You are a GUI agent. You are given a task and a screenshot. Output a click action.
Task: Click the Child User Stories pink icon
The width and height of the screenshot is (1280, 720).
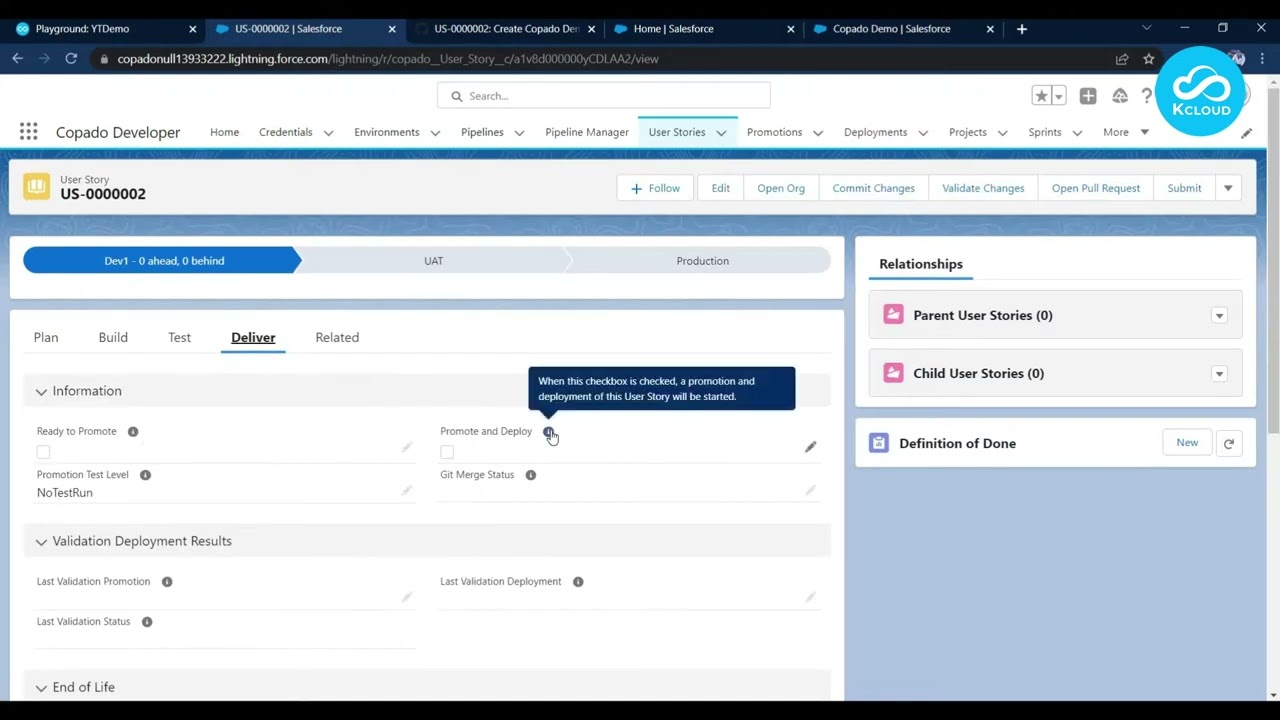click(x=893, y=373)
